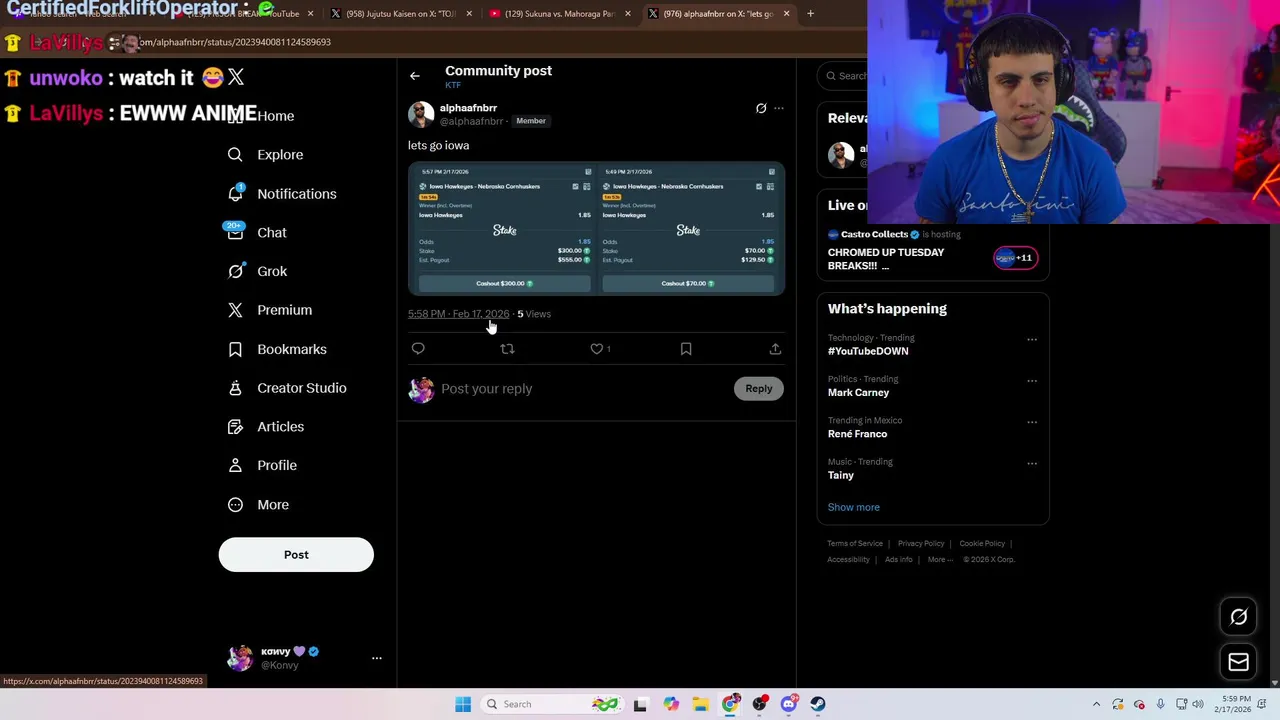Click the white Post button
The width and height of the screenshot is (1280, 720).
[296, 555]
